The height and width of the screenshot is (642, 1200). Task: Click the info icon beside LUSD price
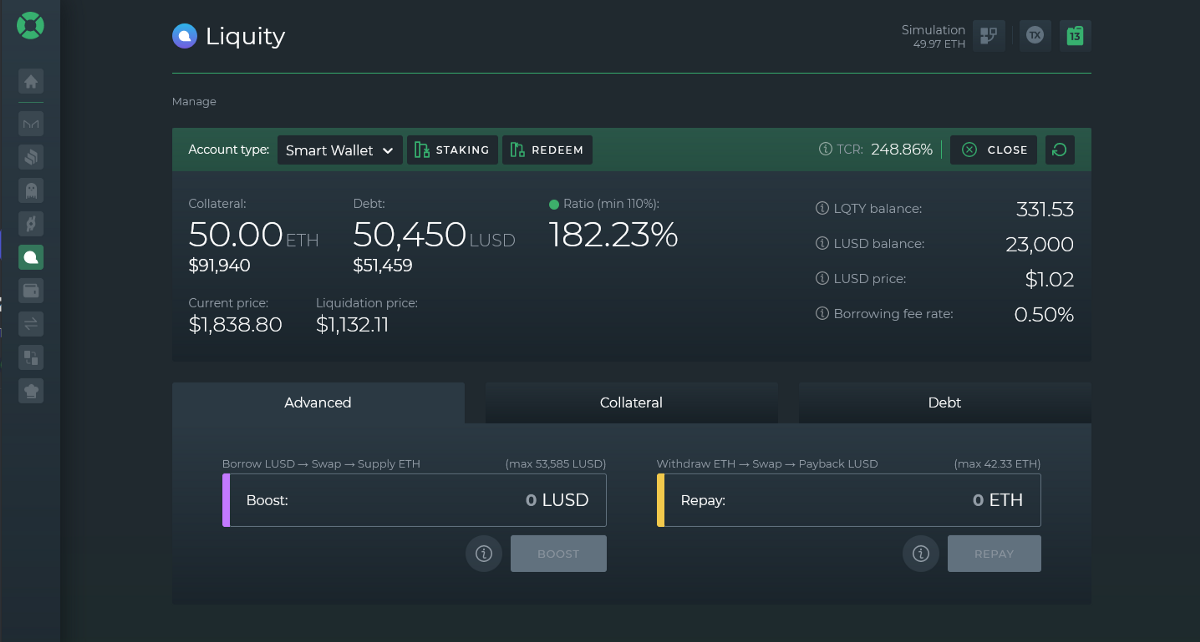(823, 279)
